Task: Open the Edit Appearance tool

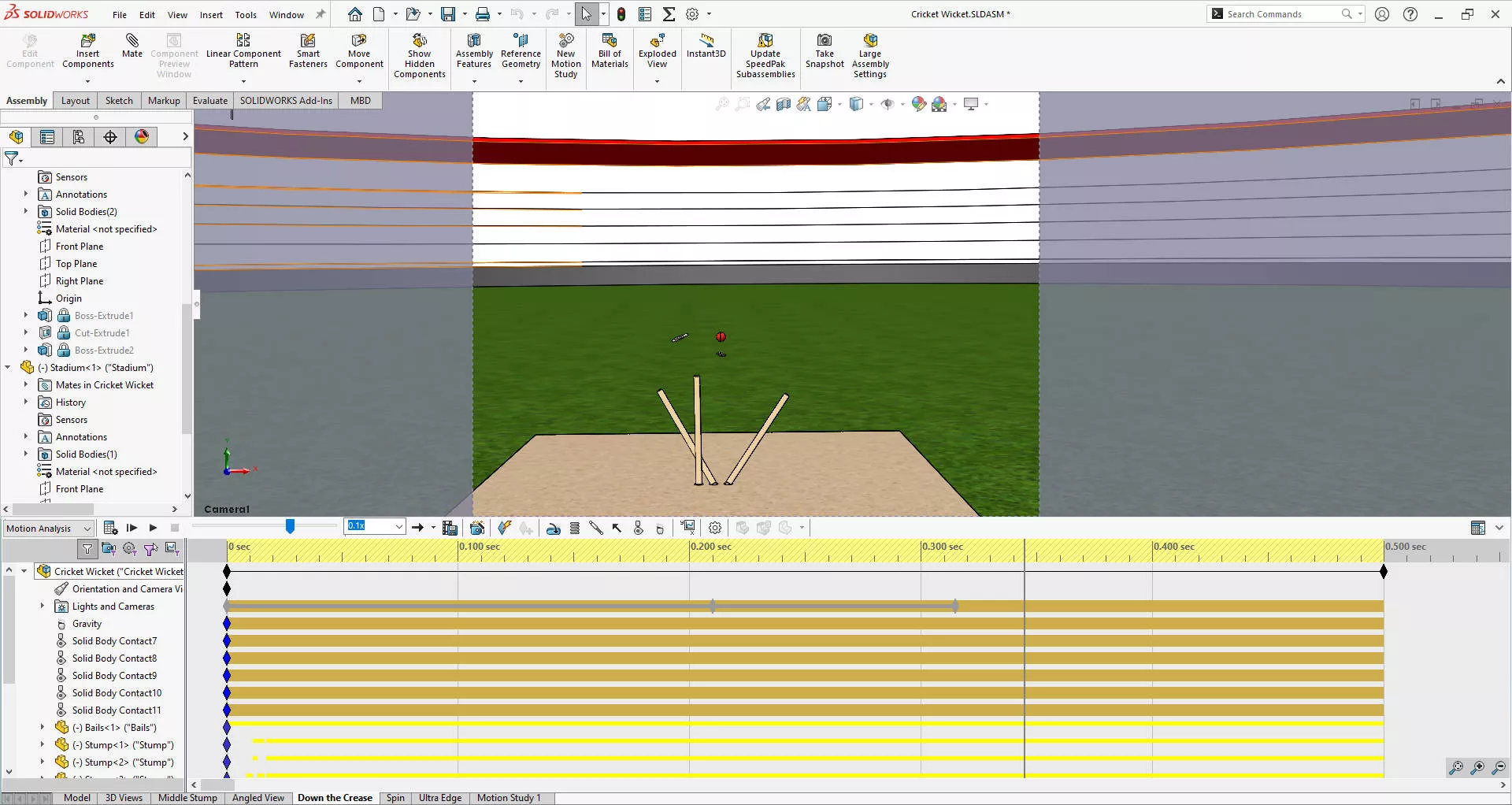Action: [x=918, y=103]
